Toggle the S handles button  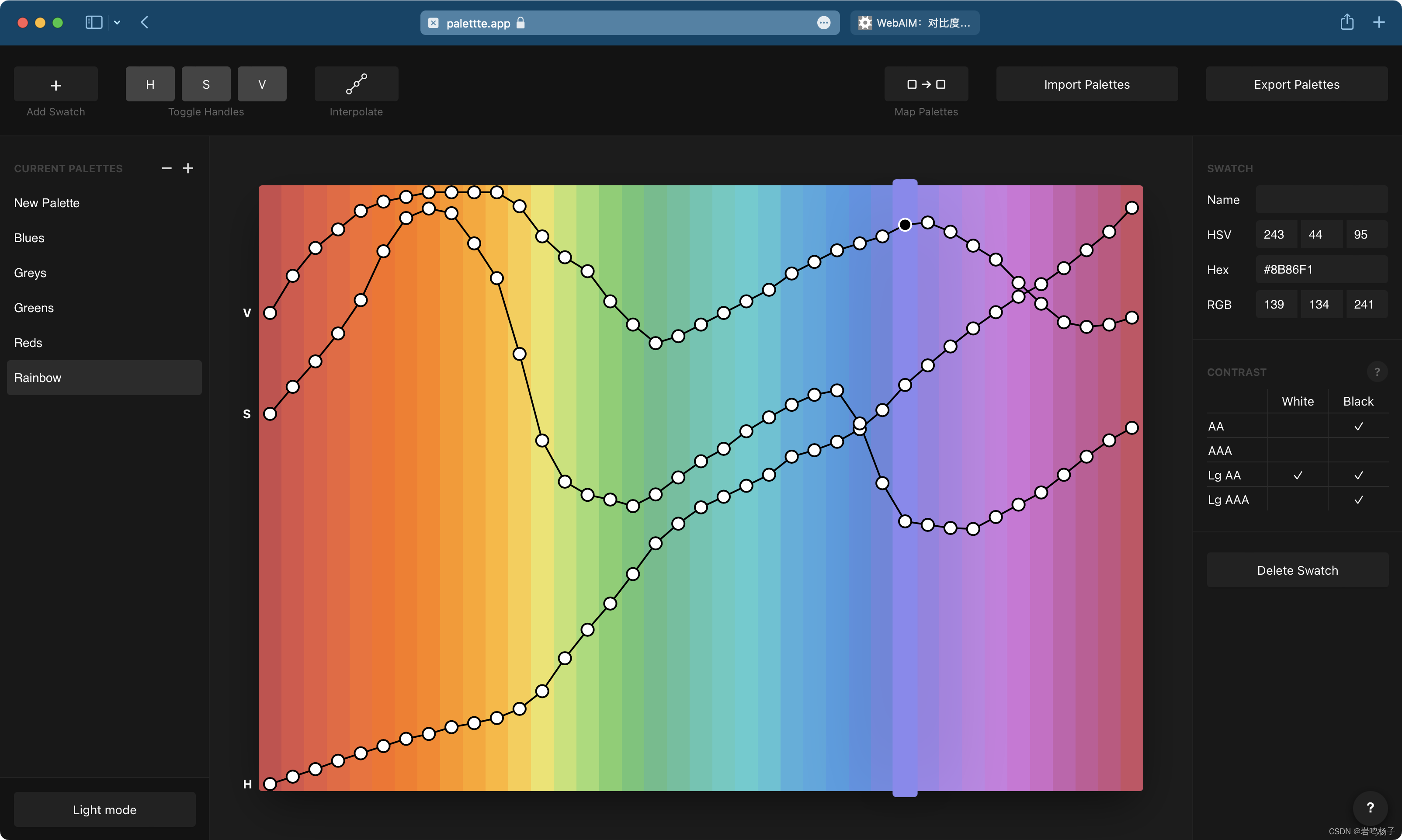pyautogui.click(x=206, y=84)
